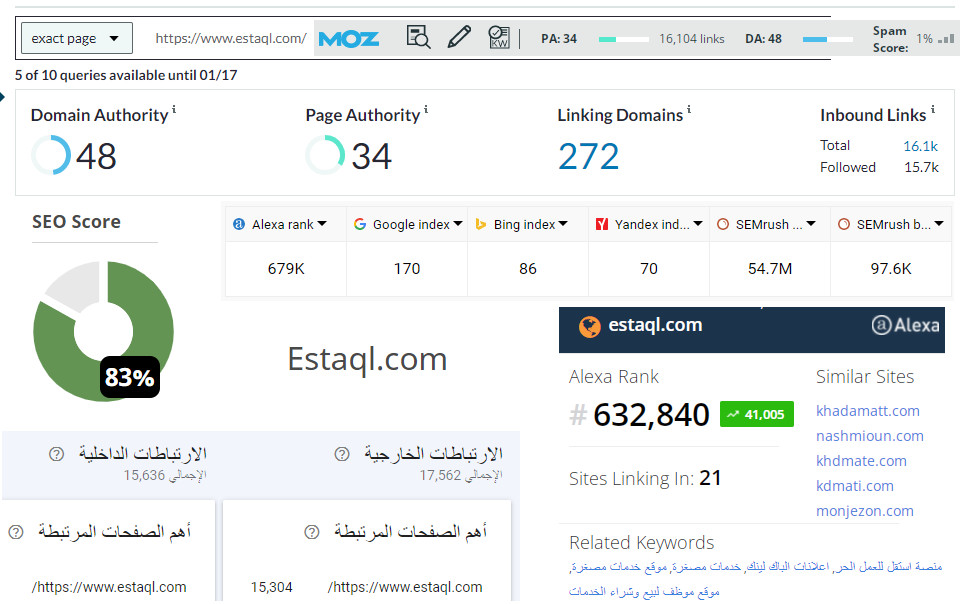Select the highlight pencil icon
This screenshot has height=604, width=961.
[x=459, y=37]
